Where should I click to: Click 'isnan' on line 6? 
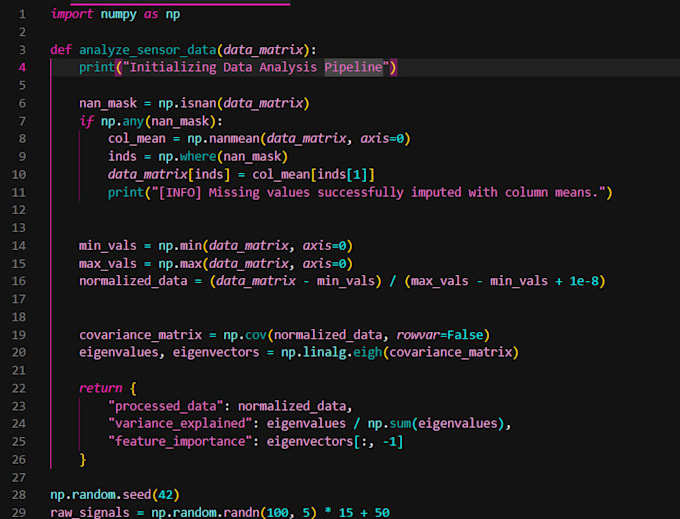pos(198,103)
